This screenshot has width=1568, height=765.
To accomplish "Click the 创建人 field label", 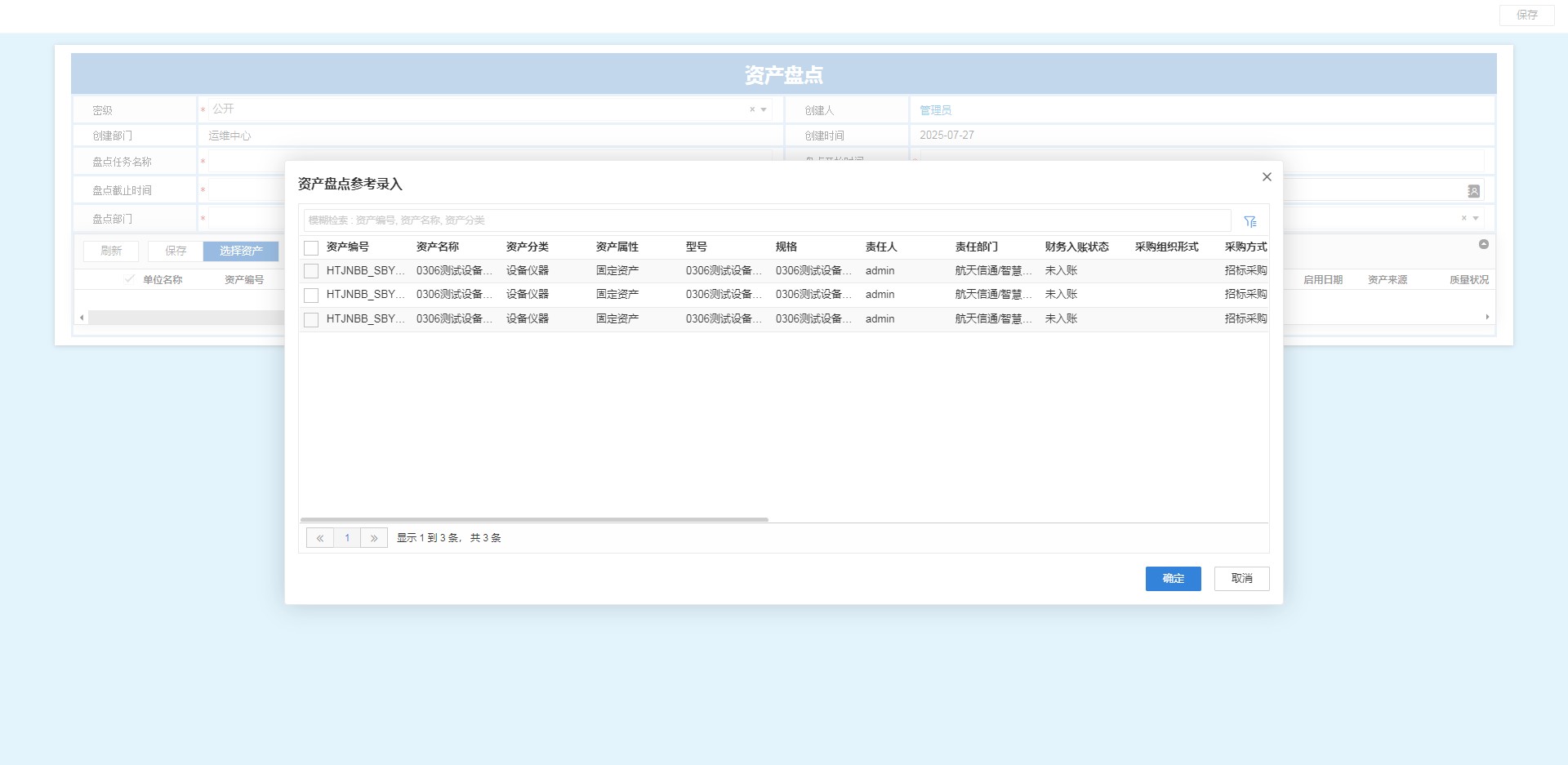I will (819, 110).
